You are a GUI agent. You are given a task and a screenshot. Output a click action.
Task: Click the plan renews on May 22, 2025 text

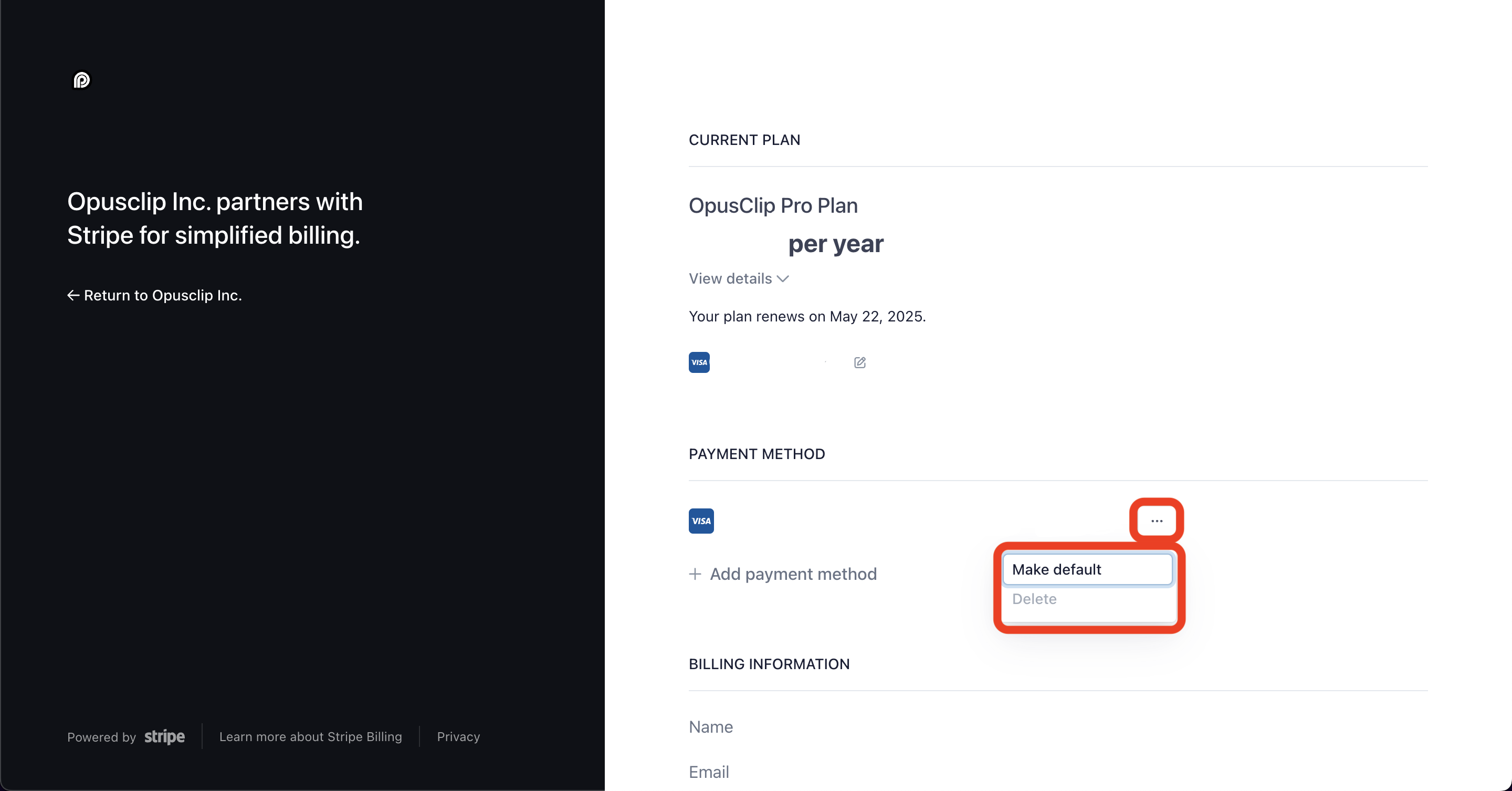[x=807, y=317]
